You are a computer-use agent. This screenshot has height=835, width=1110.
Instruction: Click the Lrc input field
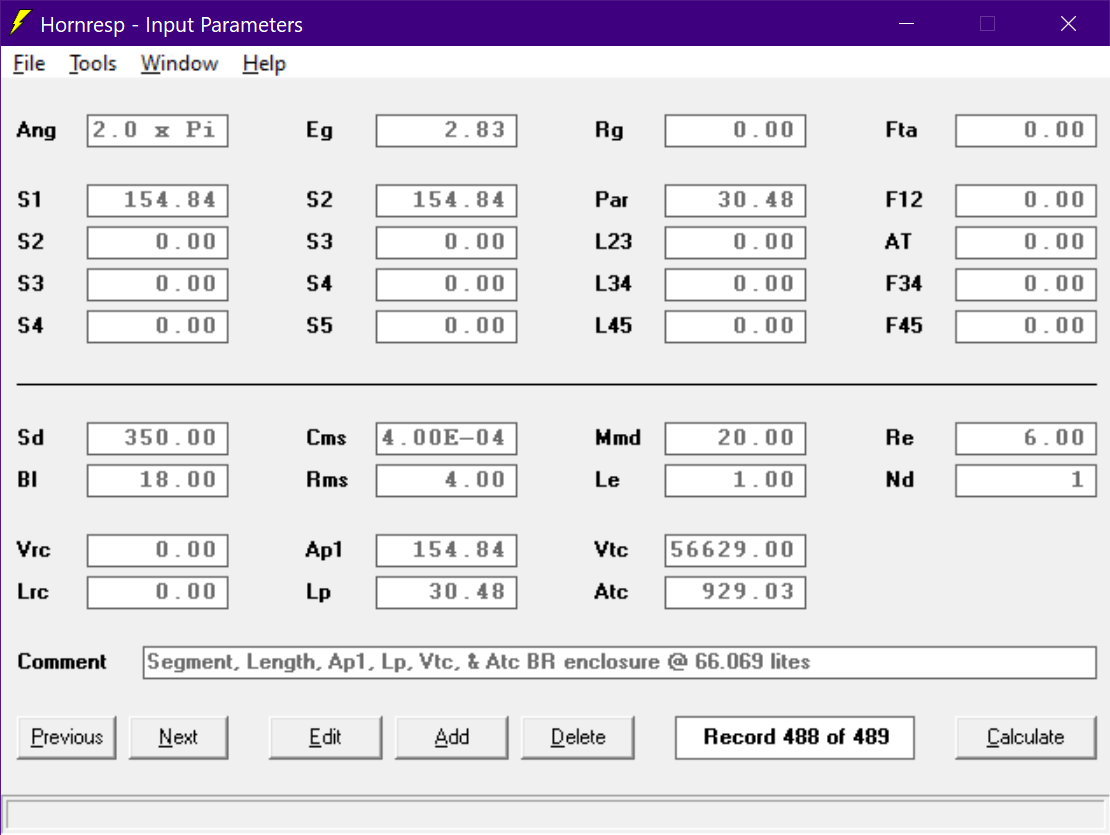point(157,592)
